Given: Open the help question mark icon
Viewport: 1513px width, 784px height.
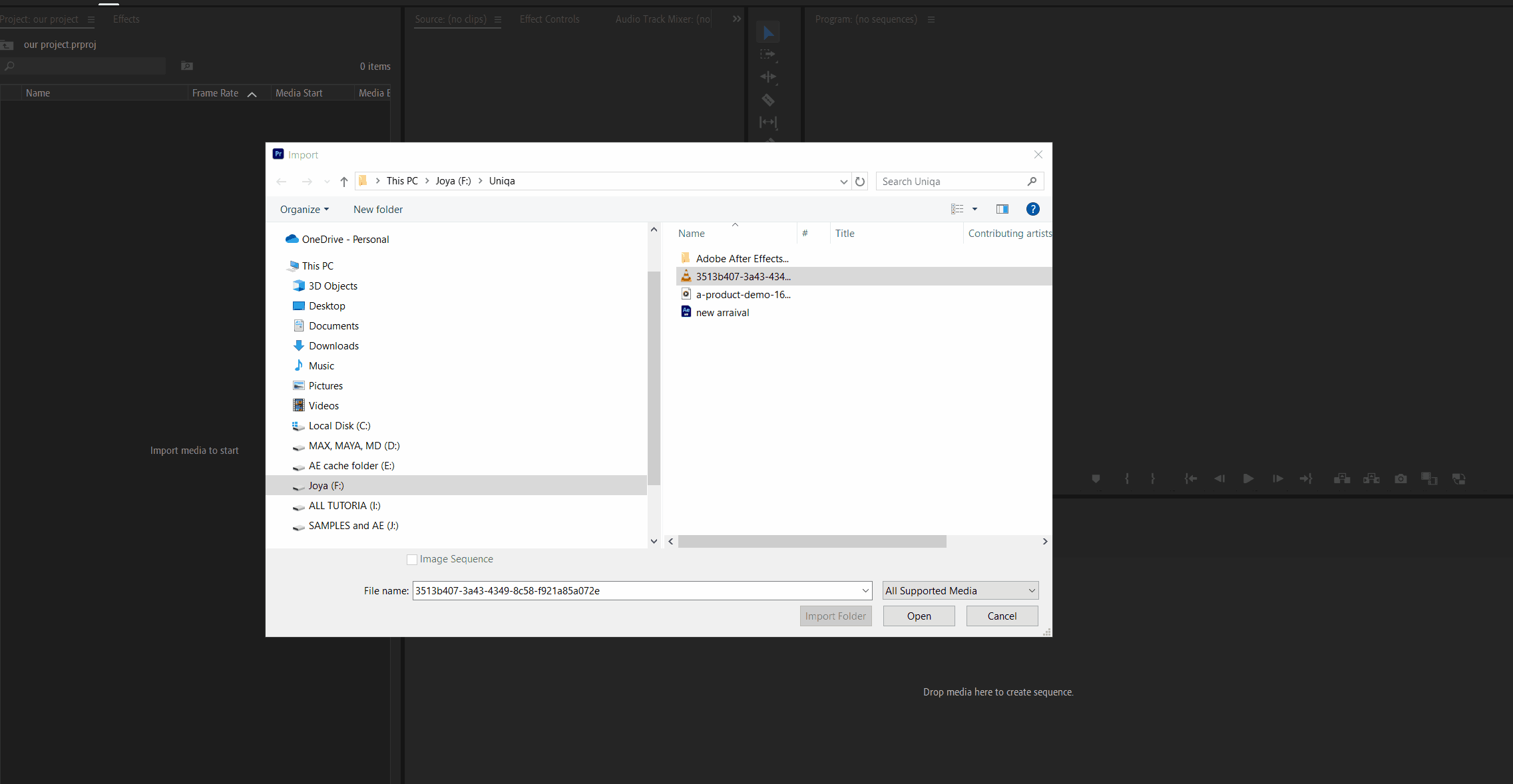Looking at the screenshot, I should [x=1032, y=209].
